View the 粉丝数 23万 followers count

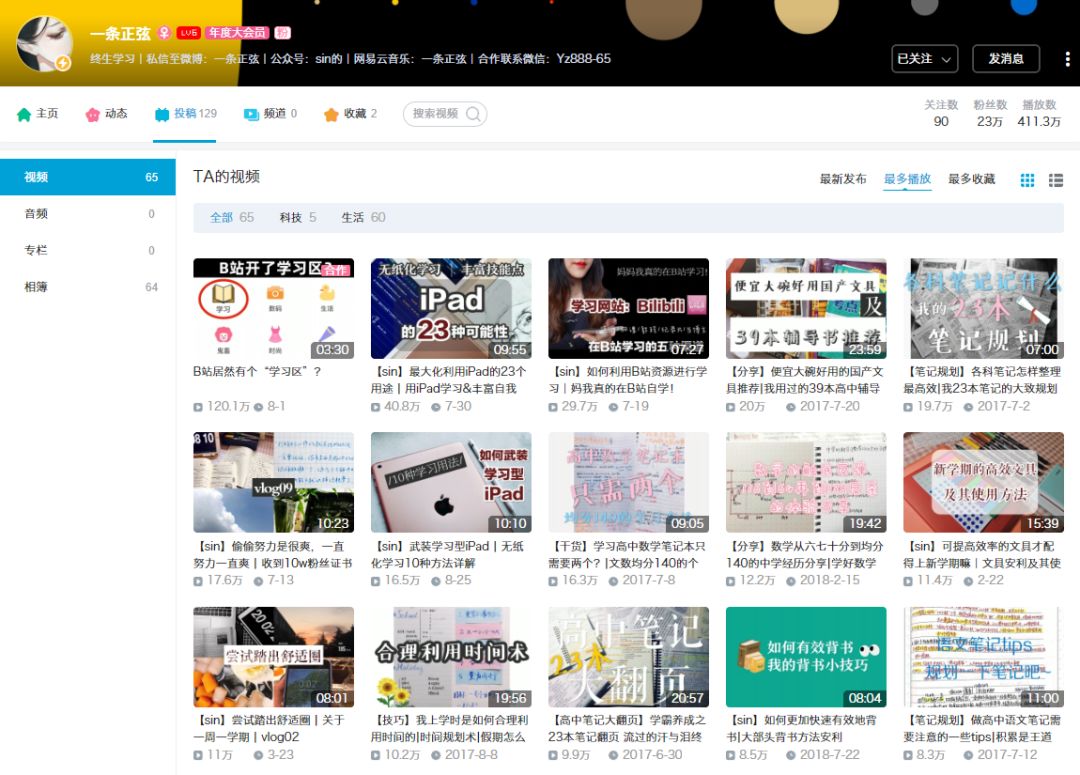pyautogui.click(x=990, y=114)
